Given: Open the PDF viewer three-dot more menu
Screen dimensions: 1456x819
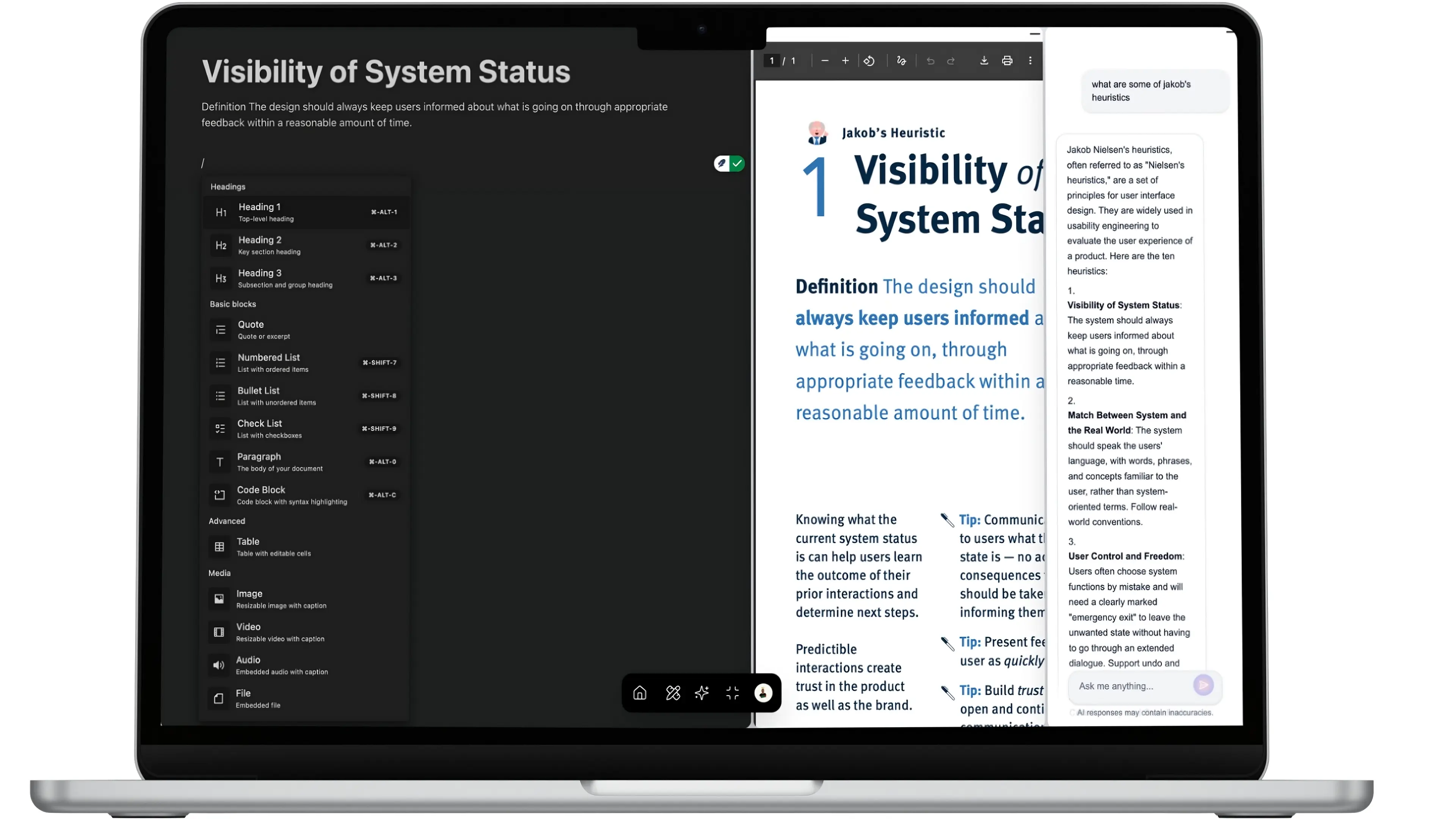Looking at the screenshot, I should click(x=1031, y=61).
